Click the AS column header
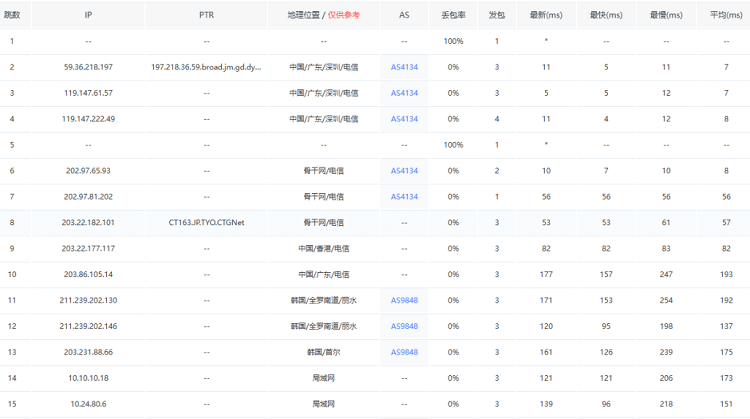The width and height of the screenshot is (750, 419). (x=404, y=15)
